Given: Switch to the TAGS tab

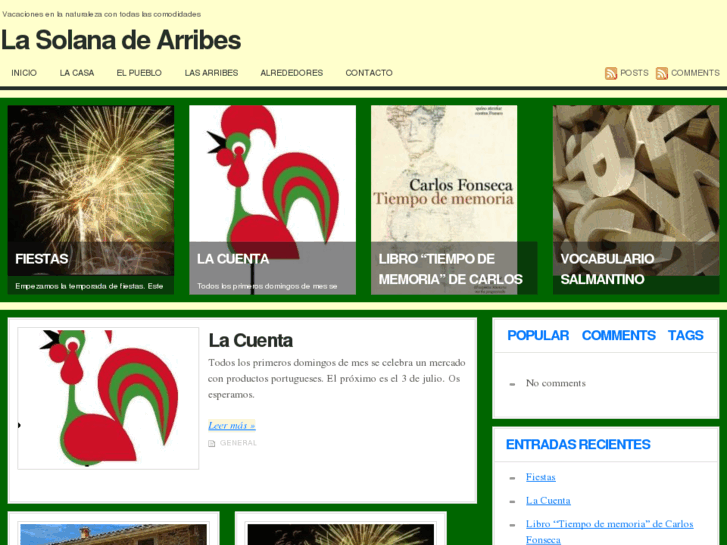Looking at the screenshot, I should click(686, 335).
